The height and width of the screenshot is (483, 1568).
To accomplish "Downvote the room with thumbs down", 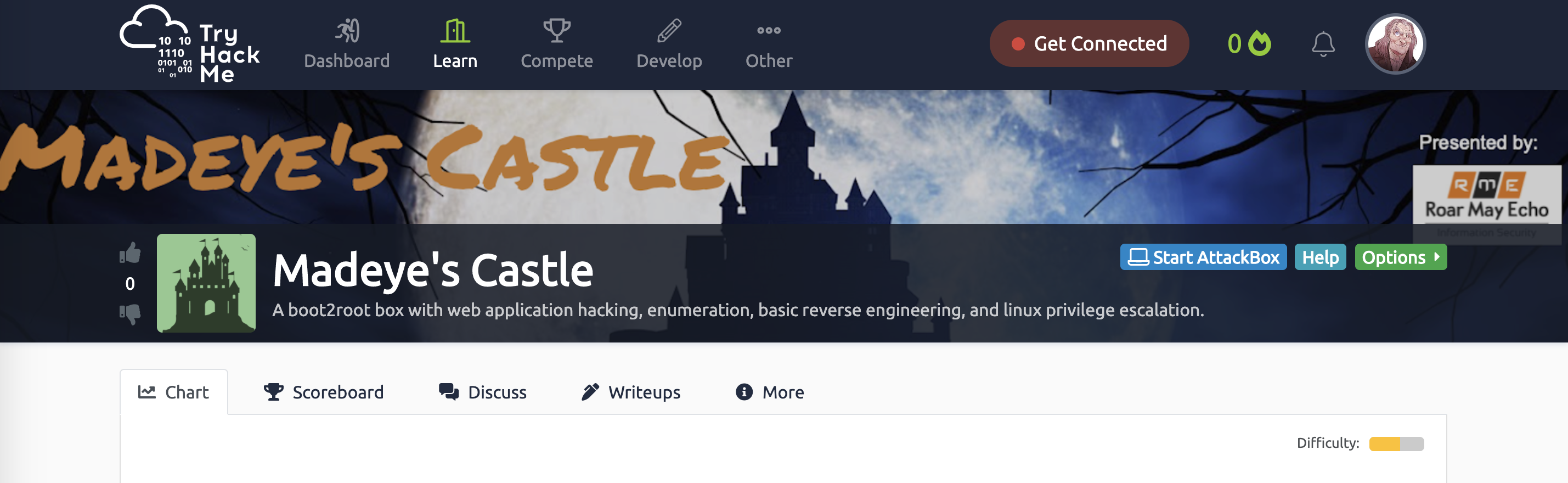I will click(x=129, y=314).
